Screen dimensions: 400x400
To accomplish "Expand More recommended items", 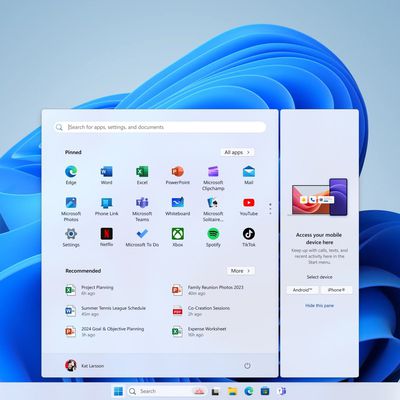I will click(241, 271).
